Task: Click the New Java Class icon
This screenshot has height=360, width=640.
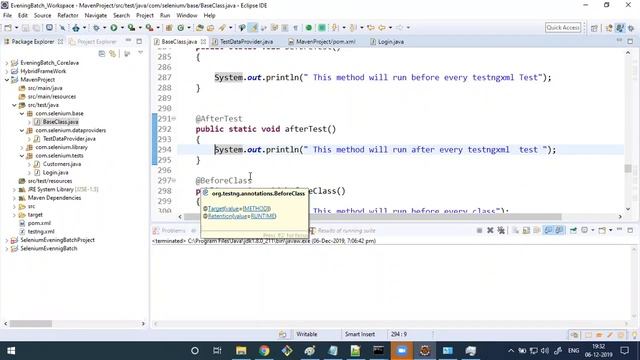Action: click(x=180, y=28)
